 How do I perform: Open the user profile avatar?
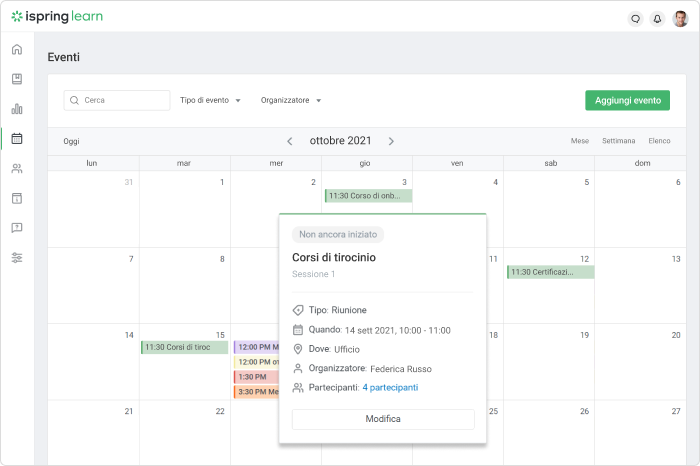click(680, 19)
